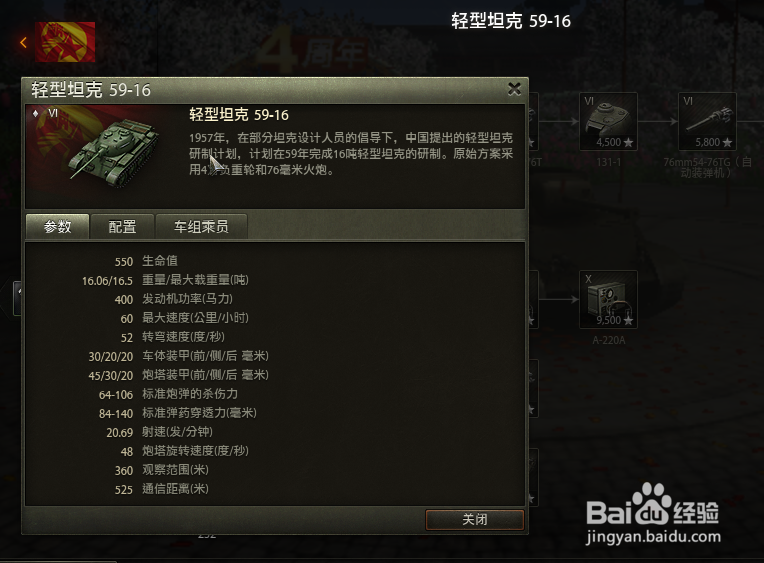Screen dimensions: 764x563
Task: Click the Chinese nation flag emblem
Action: coord(65,42)
